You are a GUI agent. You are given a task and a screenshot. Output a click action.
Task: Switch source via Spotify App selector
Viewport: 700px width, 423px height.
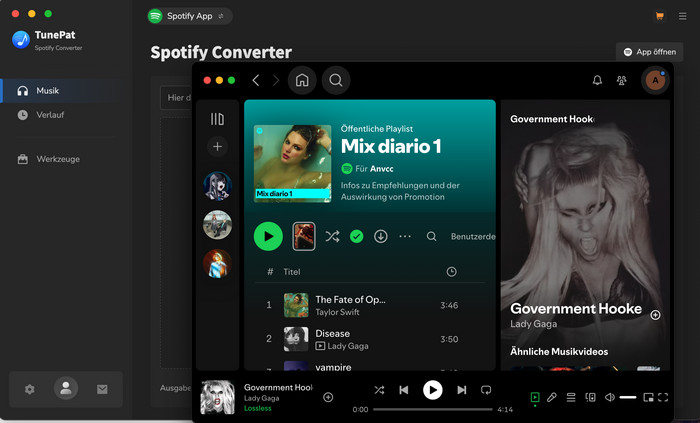190,16
